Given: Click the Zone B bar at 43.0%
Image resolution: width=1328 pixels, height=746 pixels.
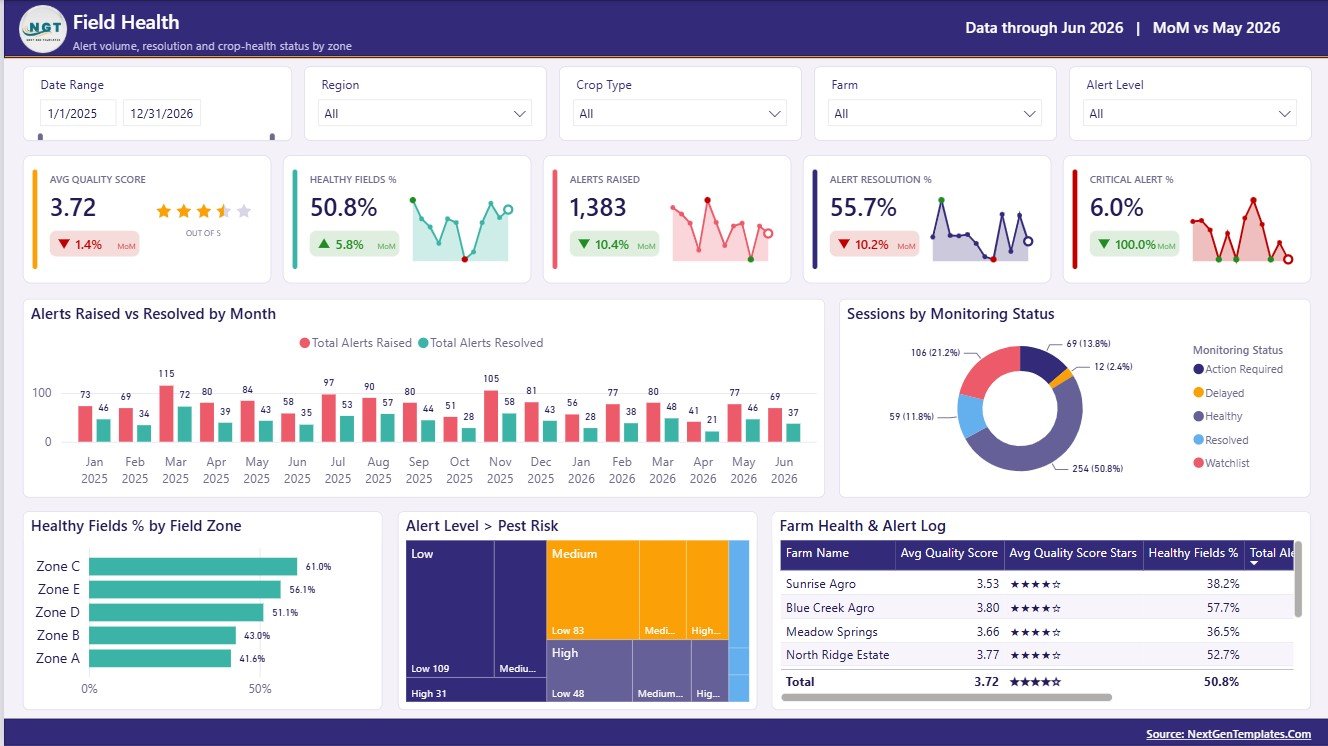Looking at the screenshot, I should [x=162, y=635].
